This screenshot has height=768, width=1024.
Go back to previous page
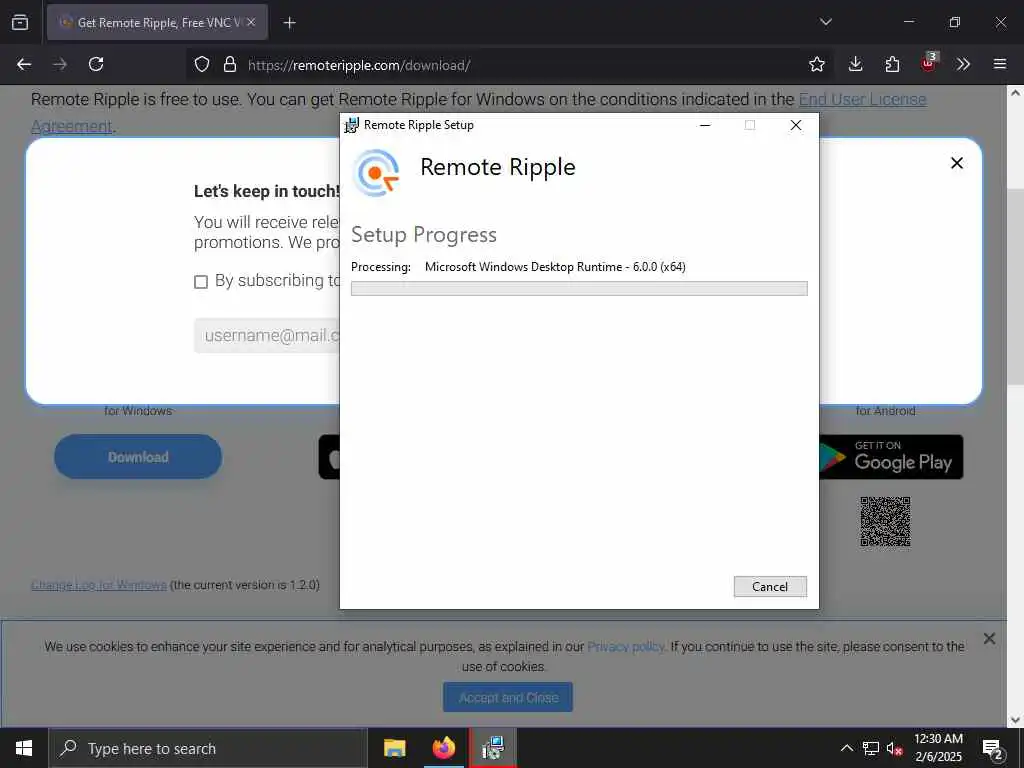(x=24, y=64)
